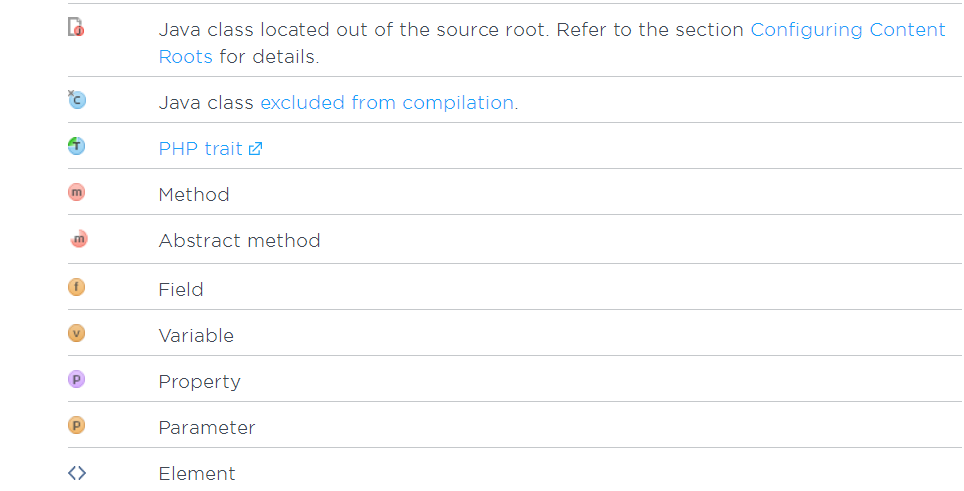Click the external link arrow beside PHP trait
This screenshot has height=491, width=964.
pyautogui.click(x=255, y=149)
